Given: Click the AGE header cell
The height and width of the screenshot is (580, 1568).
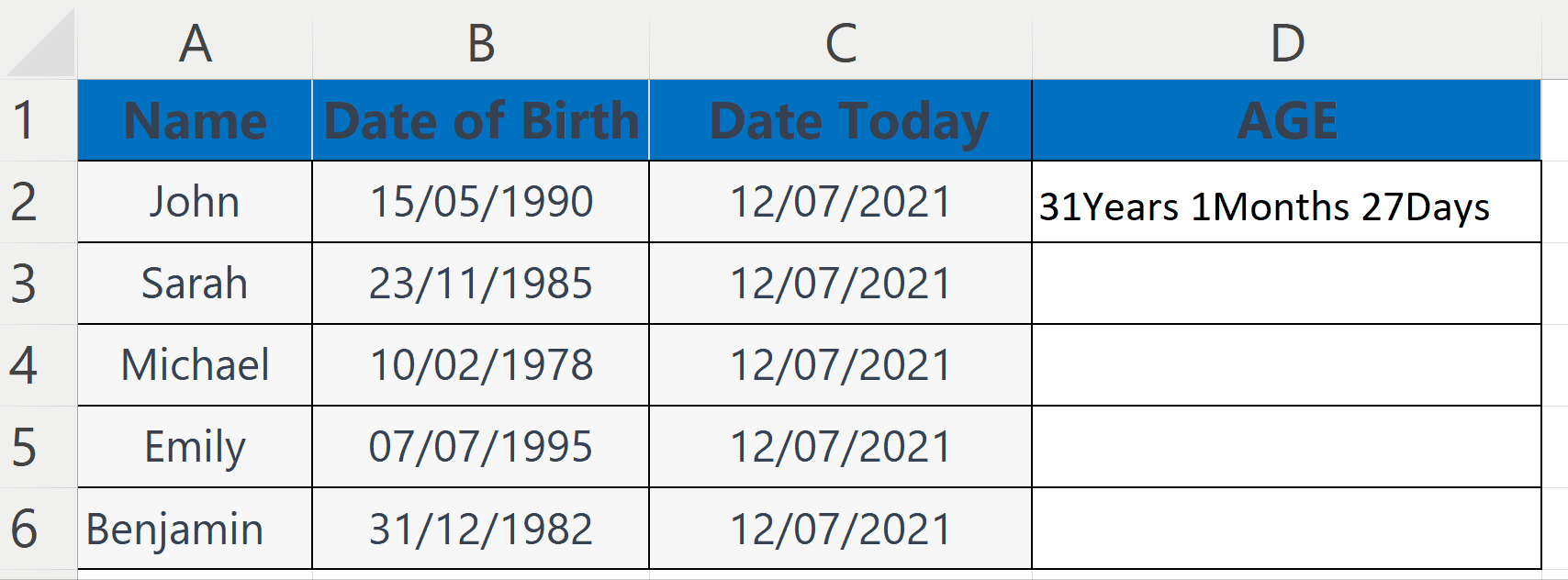Looking at the screenshot, I should pyautogui.click(x=1285, y=119).
